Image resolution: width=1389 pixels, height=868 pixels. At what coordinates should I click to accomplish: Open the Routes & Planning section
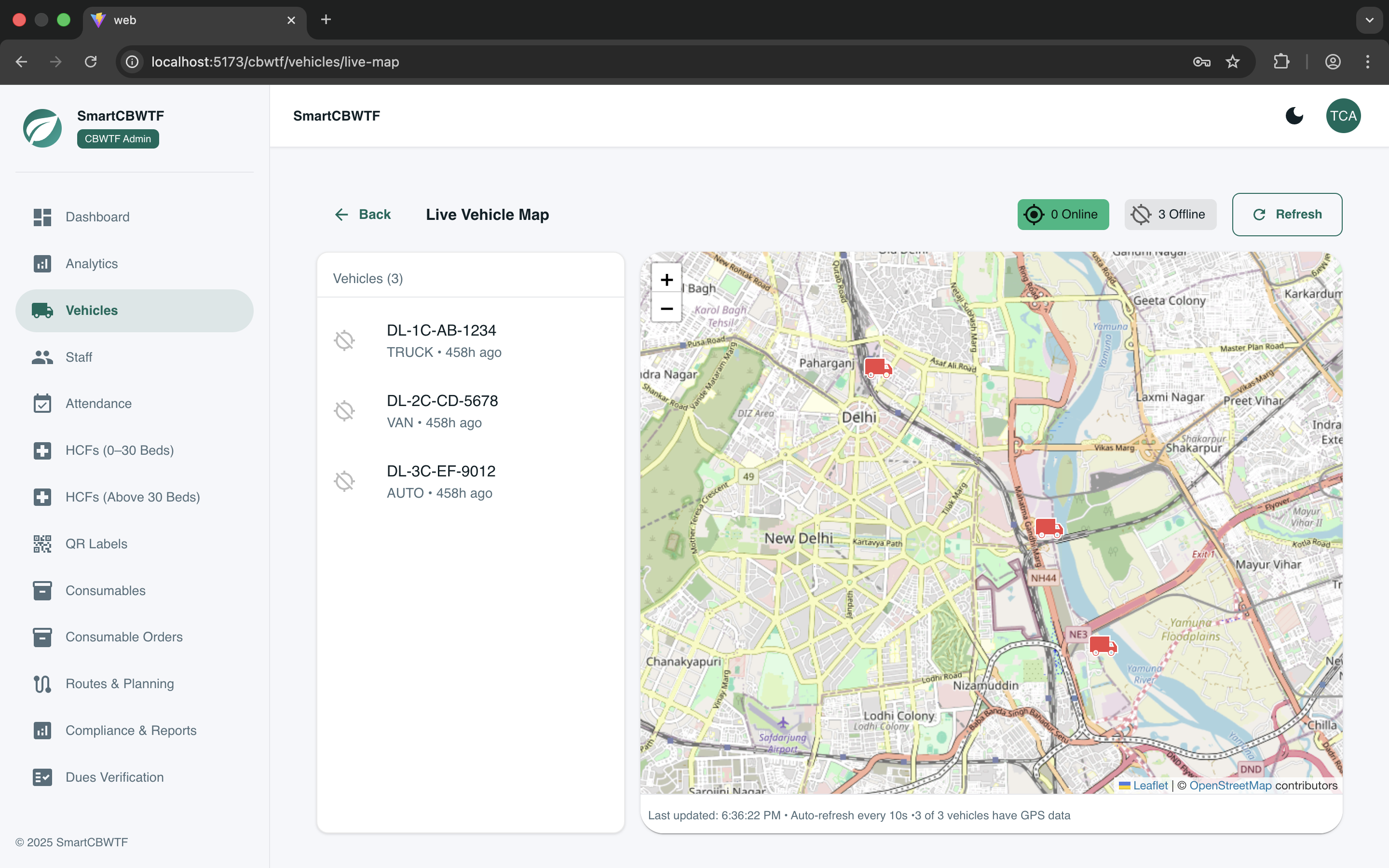[x=119, y=684]
